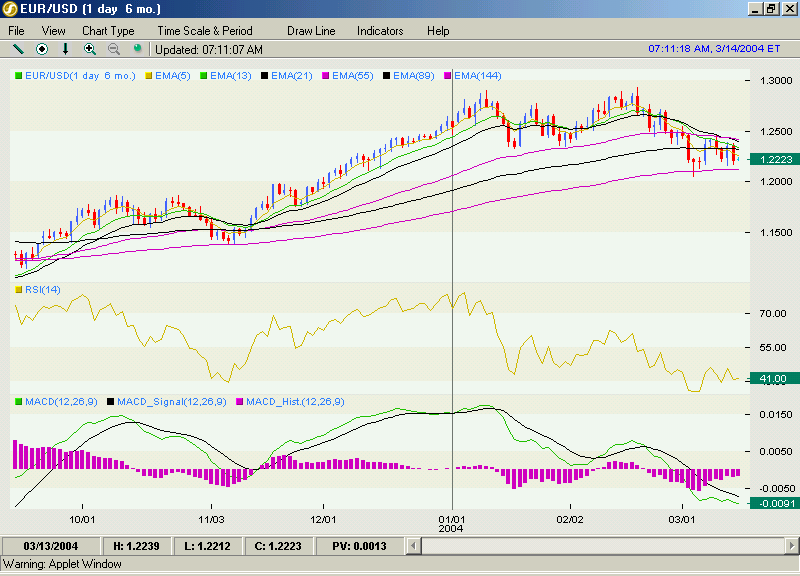Click the EMA(144) legend label
The image size is (800, 576).
coord(478,76)
